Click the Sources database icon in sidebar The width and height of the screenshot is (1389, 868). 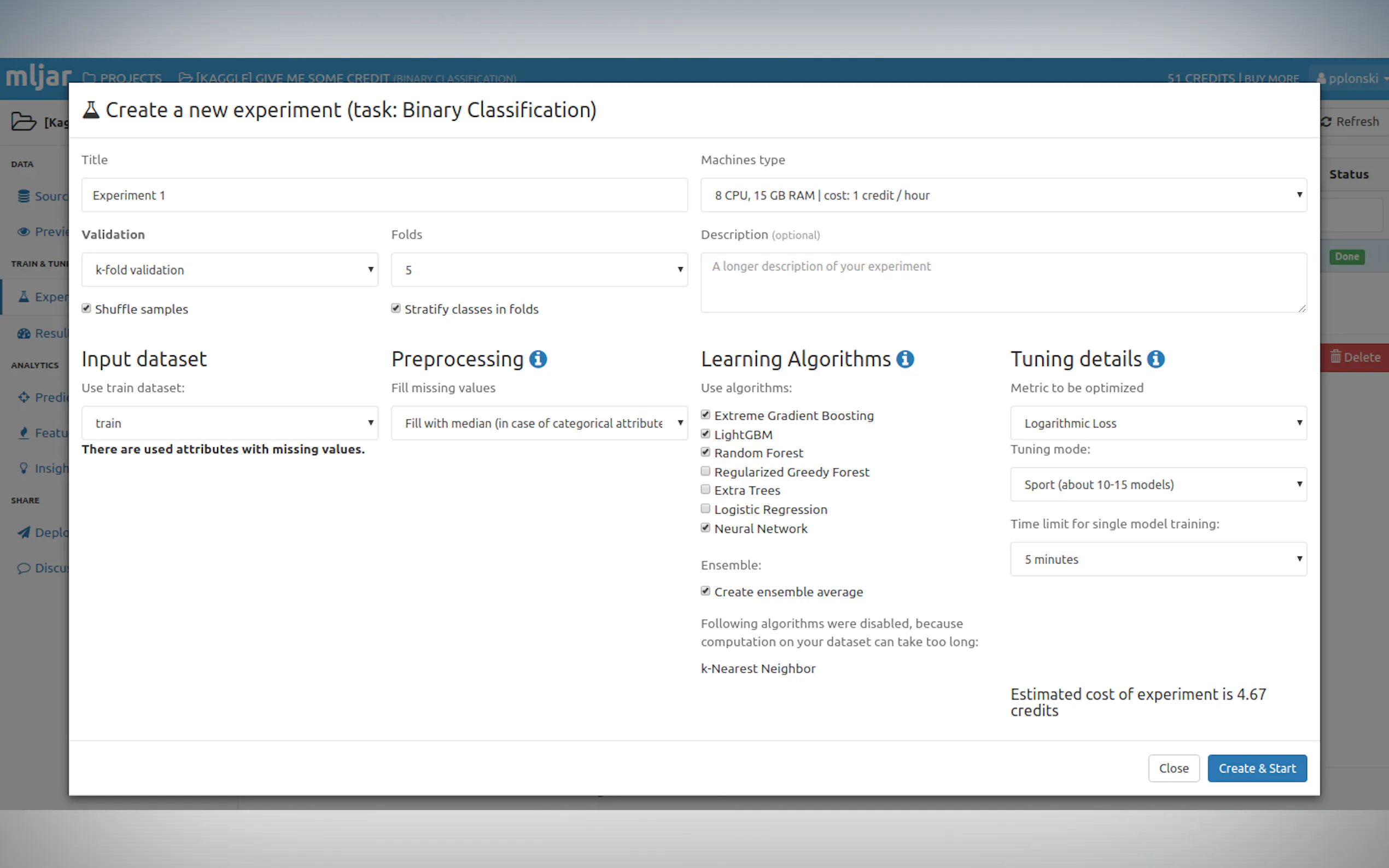[24, 196]
